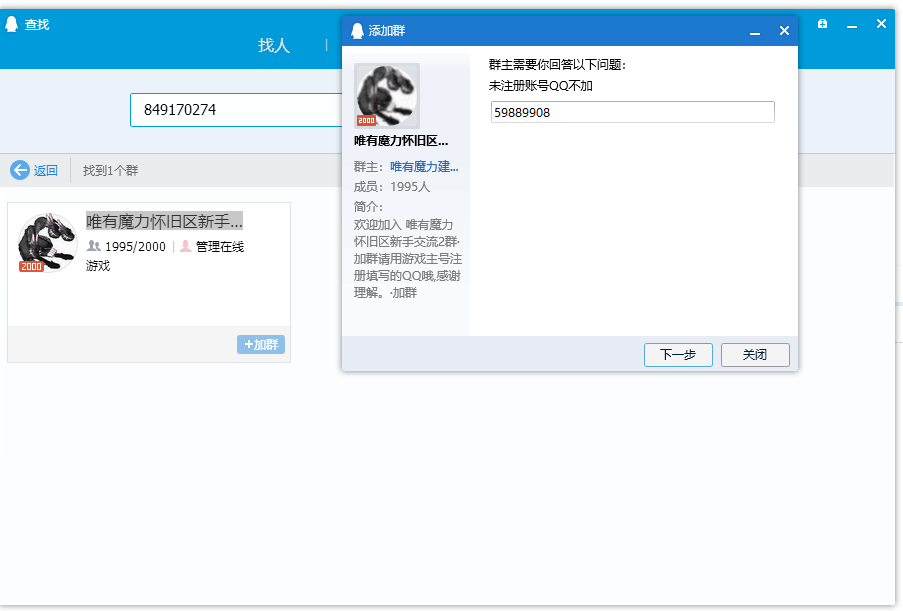Open the highlighted group name in the search result
Screen dimensions: 903x611
click(x=164, y=221)
